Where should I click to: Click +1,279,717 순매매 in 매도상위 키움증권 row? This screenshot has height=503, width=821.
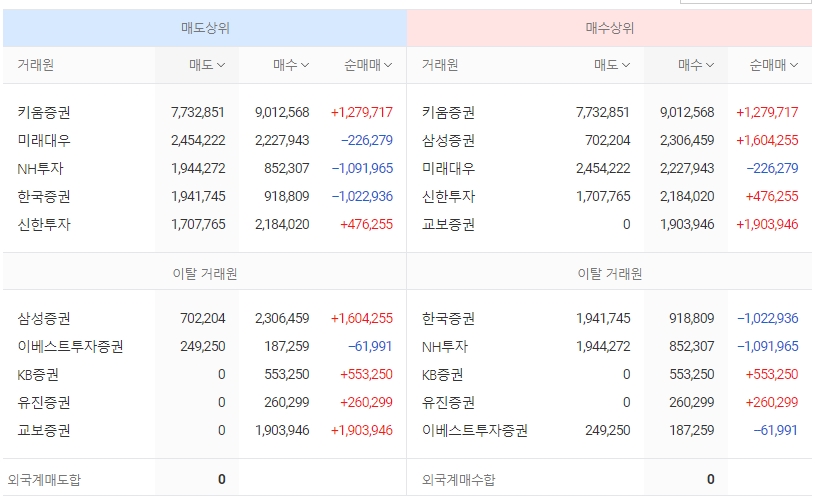click(x=362, y=113)
